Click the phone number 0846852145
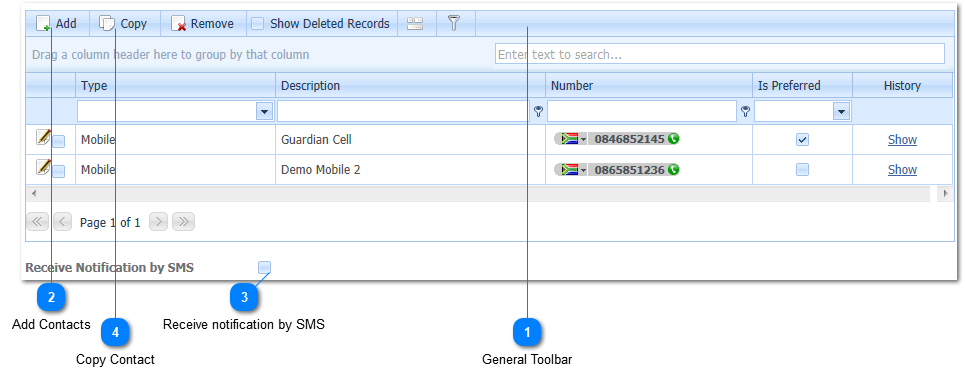 (629, 139)
